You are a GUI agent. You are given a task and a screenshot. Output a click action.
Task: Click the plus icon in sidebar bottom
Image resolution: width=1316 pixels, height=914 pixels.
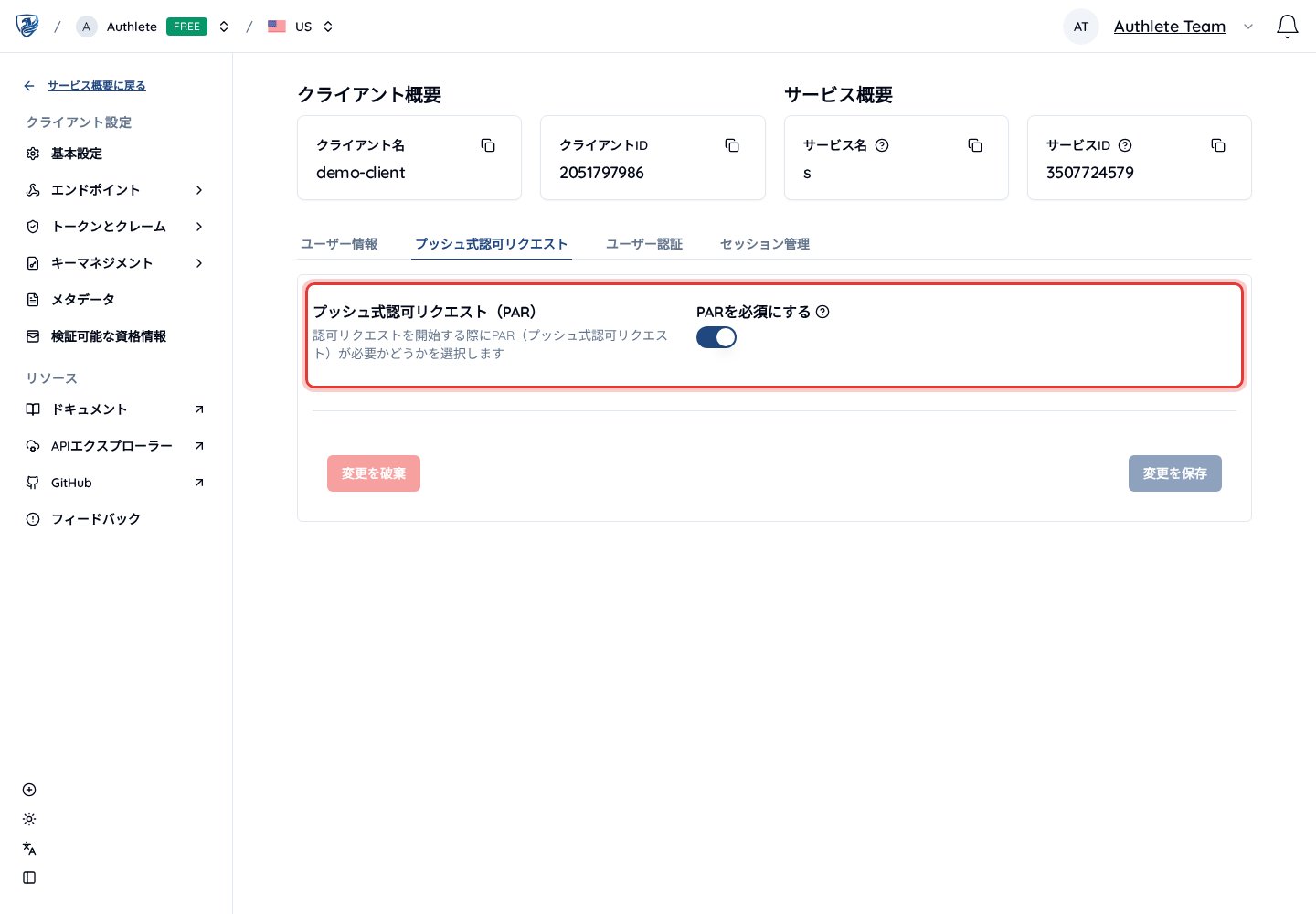[x=29, y=790]
